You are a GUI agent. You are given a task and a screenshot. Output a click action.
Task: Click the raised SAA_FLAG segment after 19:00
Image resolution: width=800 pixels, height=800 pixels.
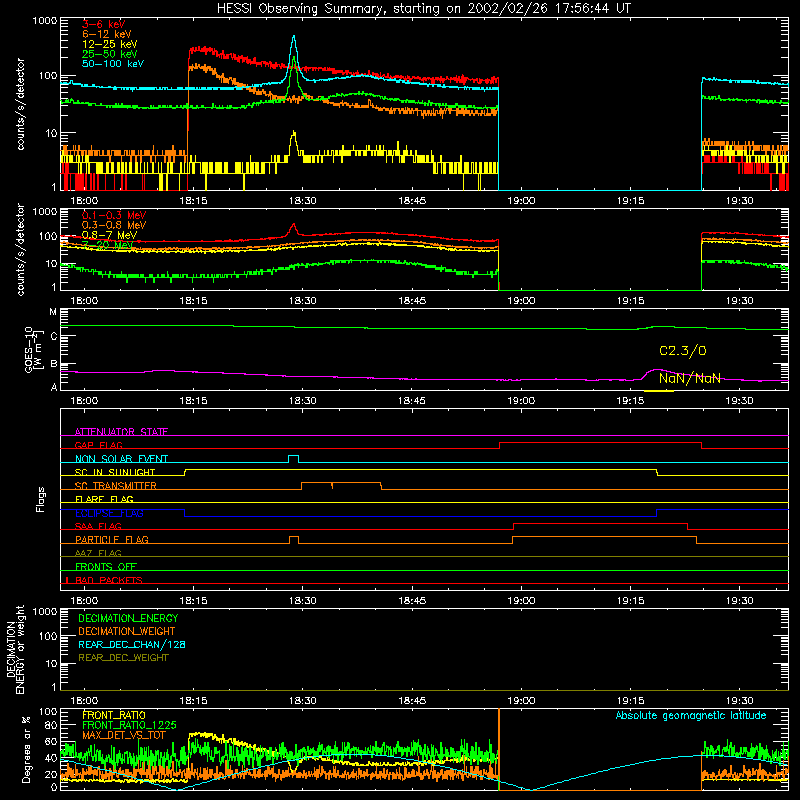pos(601,523)
